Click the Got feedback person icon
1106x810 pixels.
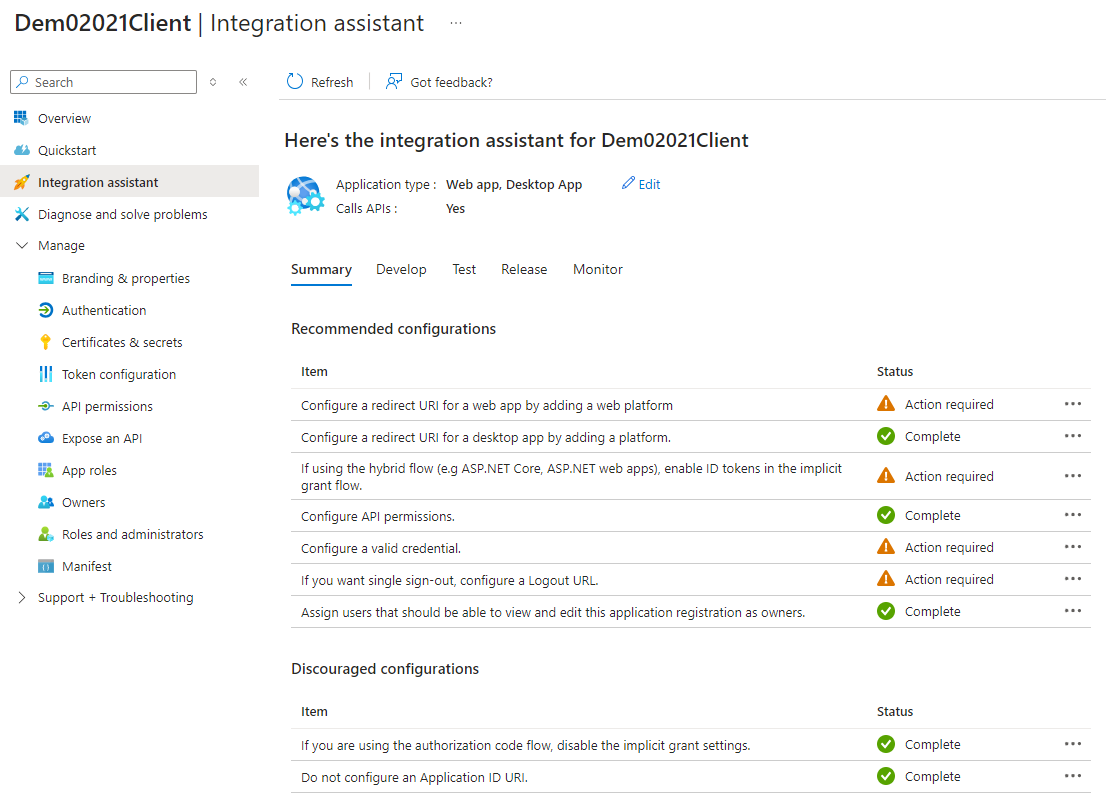click(394, 82)
